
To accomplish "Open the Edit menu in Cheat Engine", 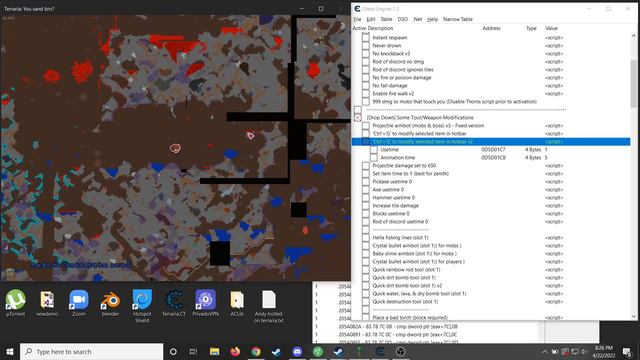I will click(x=371, y=19).
